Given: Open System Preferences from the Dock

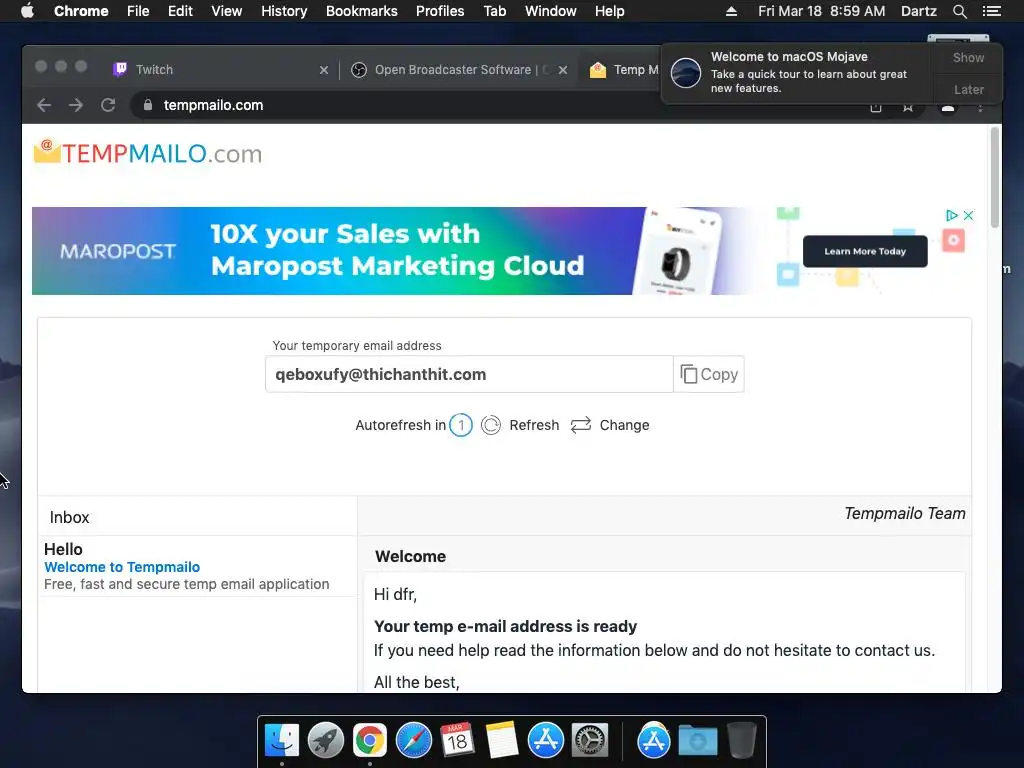Looking at the screenshot, I should click(x=590, y=740).
